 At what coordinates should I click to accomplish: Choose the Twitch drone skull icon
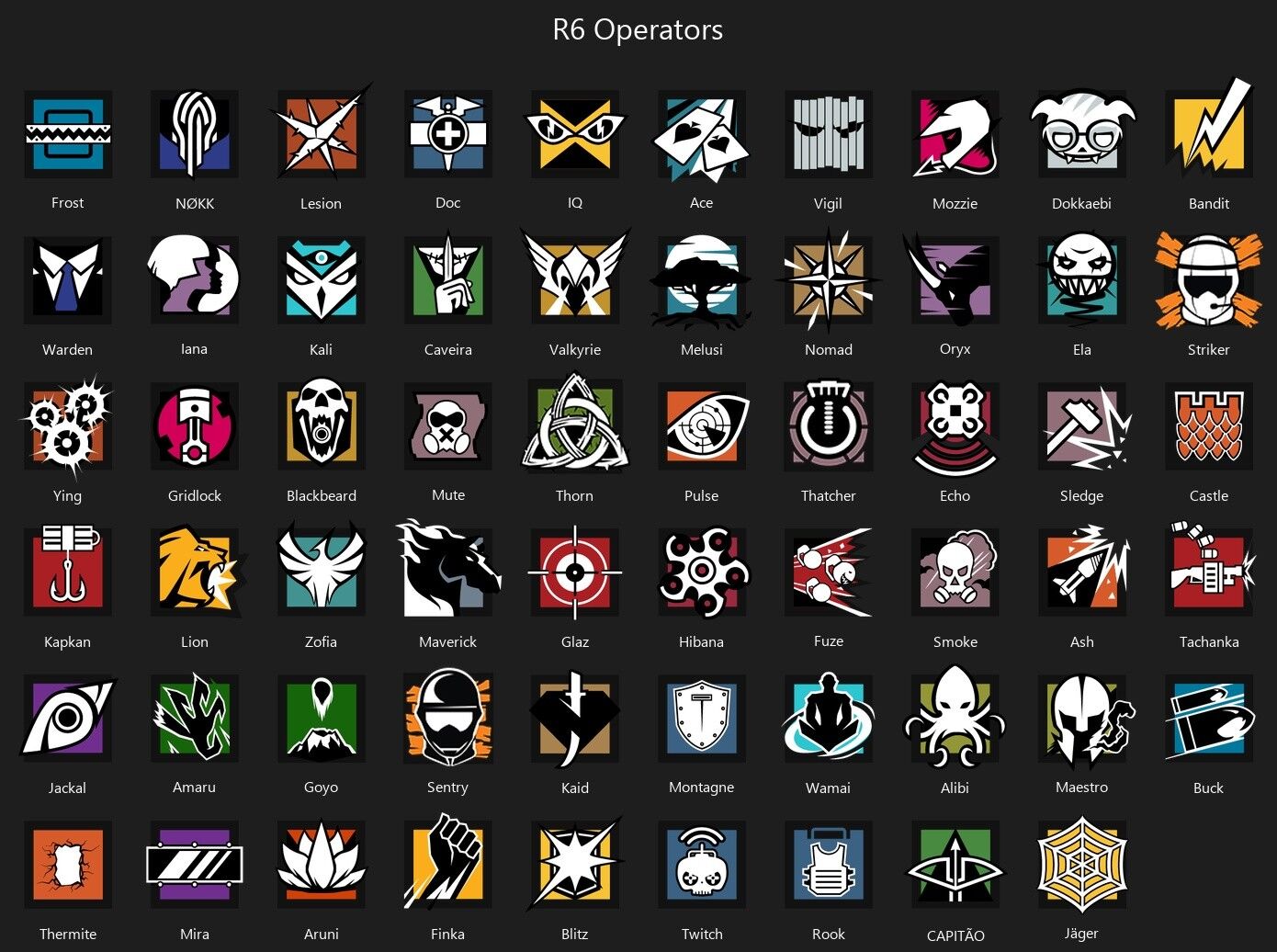(702, 865)
